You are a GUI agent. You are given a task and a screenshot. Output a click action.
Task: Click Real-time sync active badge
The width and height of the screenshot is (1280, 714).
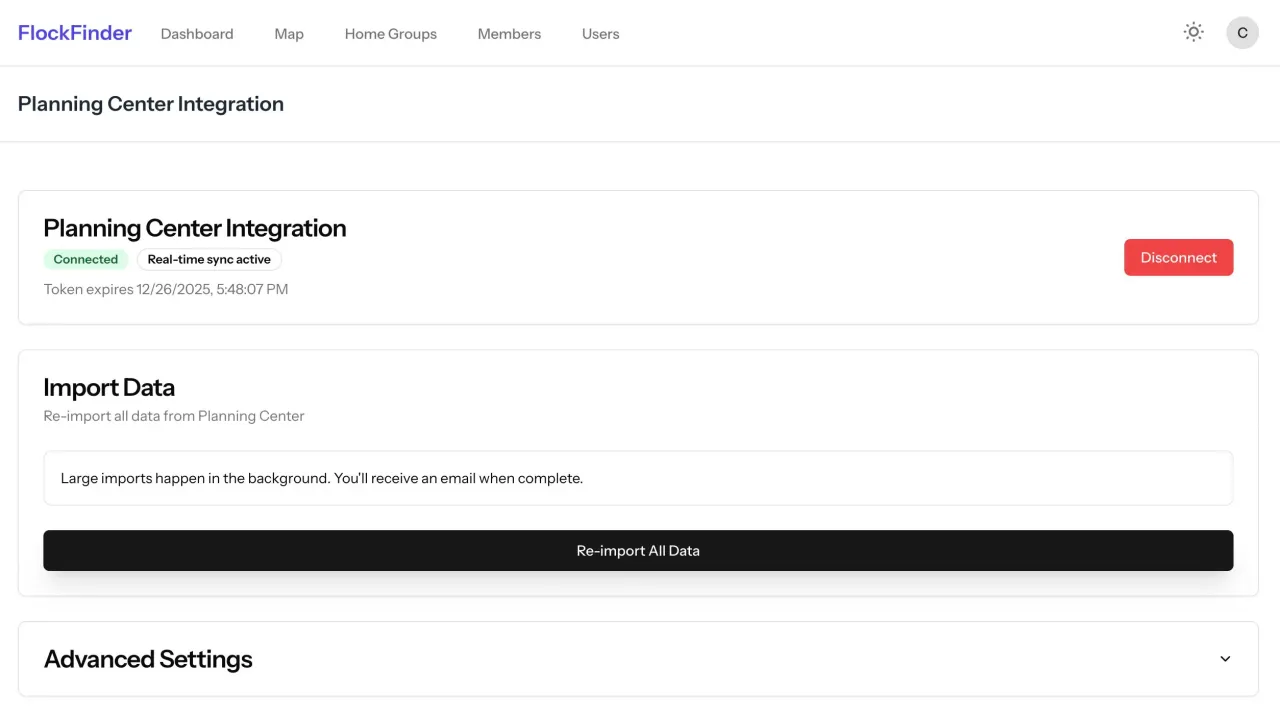coord(209,259)
